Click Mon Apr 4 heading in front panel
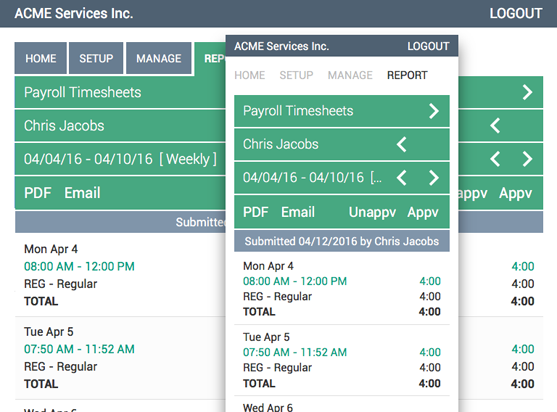 point(268,266)
